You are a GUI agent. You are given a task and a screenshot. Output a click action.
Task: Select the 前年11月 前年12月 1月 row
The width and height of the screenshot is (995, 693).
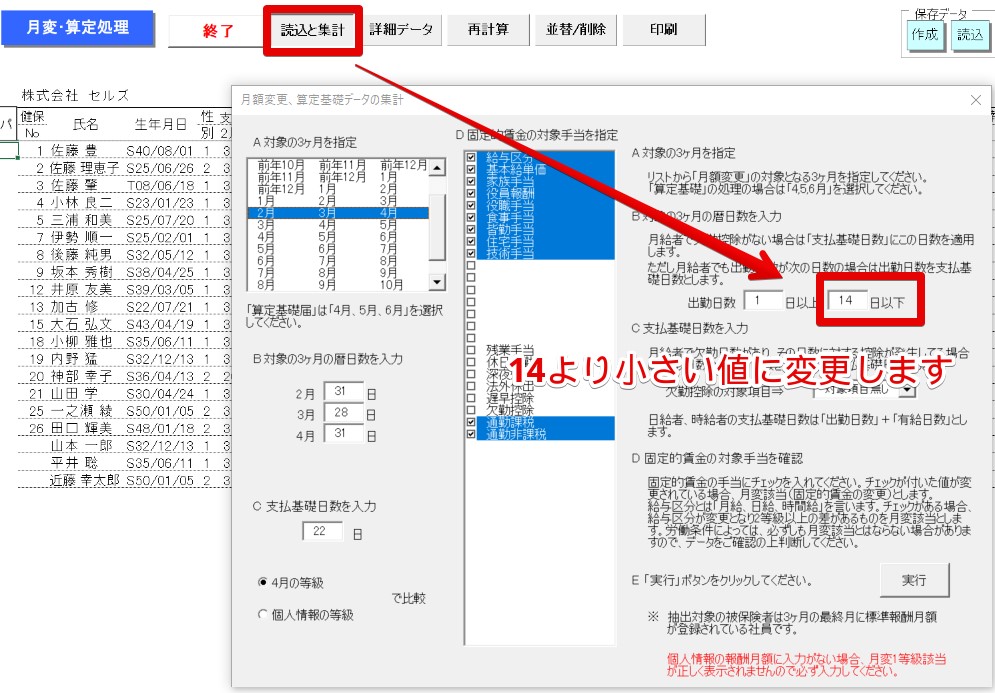point(338,177)
